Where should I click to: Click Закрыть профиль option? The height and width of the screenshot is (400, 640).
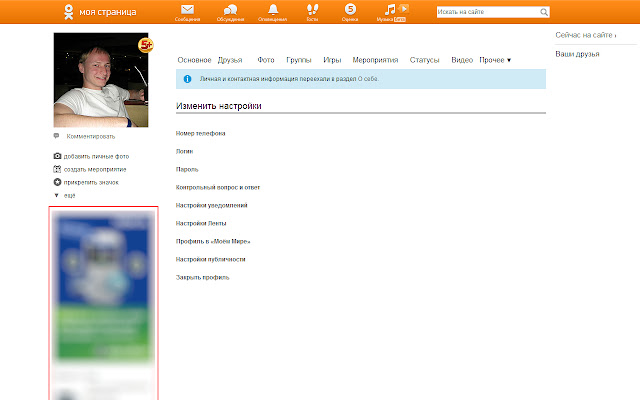point(202,277)
